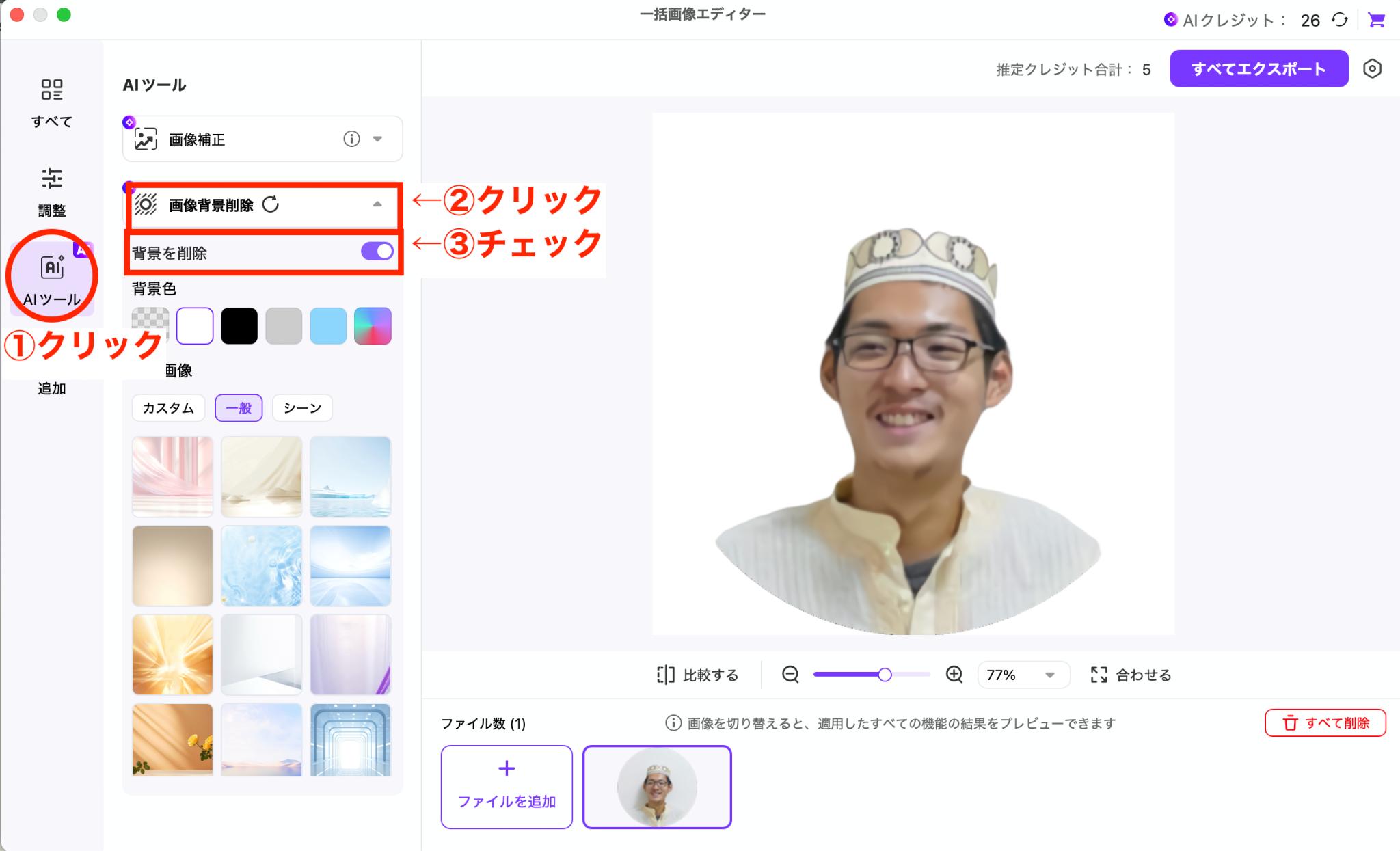Image resolution: width=1400 pixels, height=851 pixels.
Task: Switch to the シーン background tab
Action: pos(302,408)
